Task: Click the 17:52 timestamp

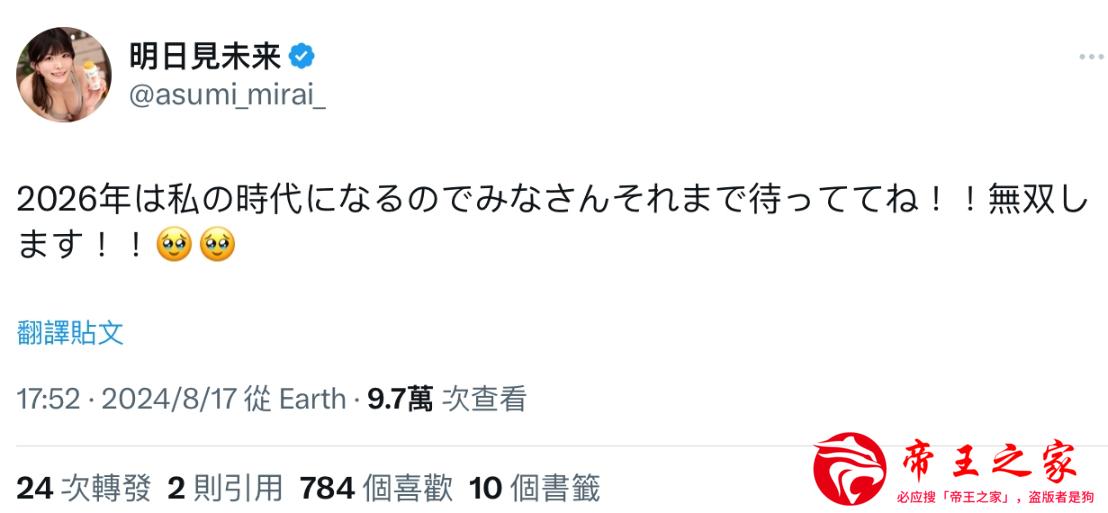Action: (47, 399)
